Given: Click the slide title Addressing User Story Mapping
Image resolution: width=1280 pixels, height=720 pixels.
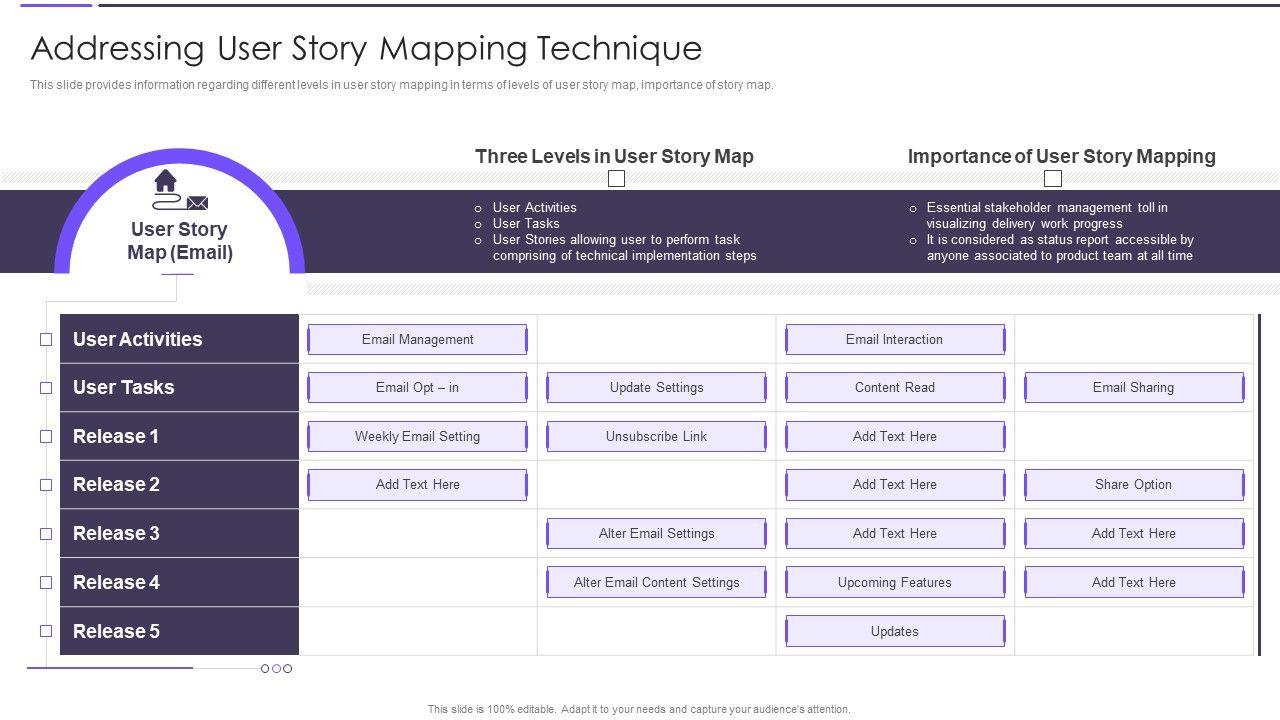Looking at the screenshot, I should pyautogui.click(x=366, y=48).
